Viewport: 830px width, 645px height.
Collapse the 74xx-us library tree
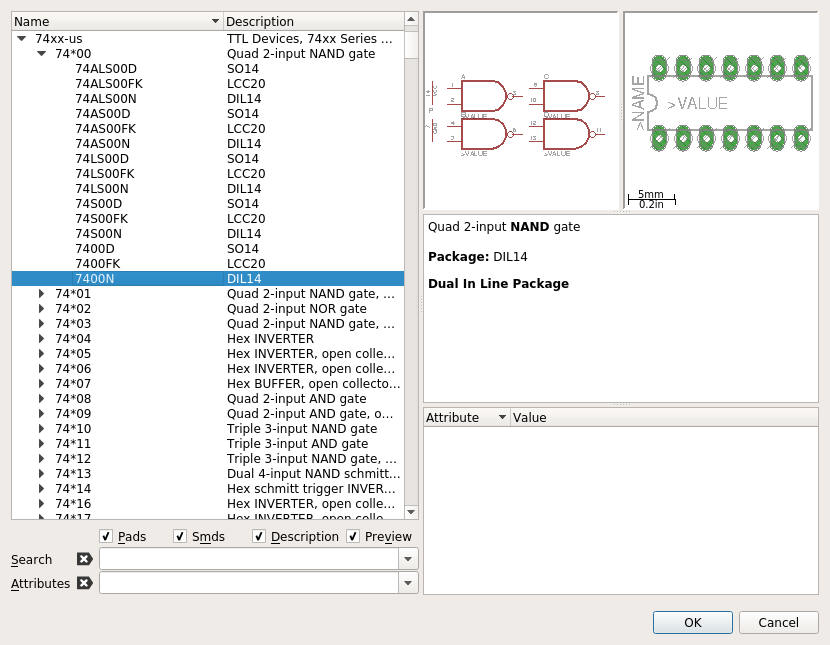pyautogui.click(x=21, y=38)
